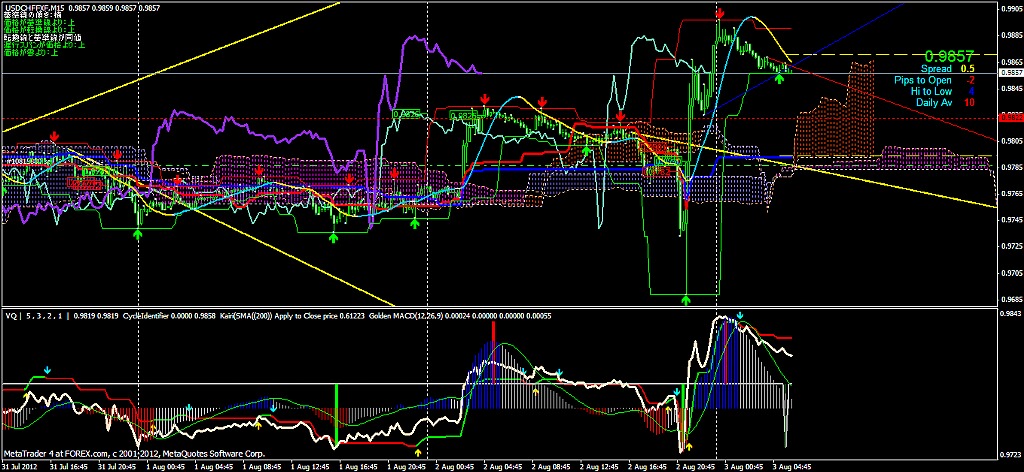Click the red highlighted price tag on the right axis

tap(1011, 117)
